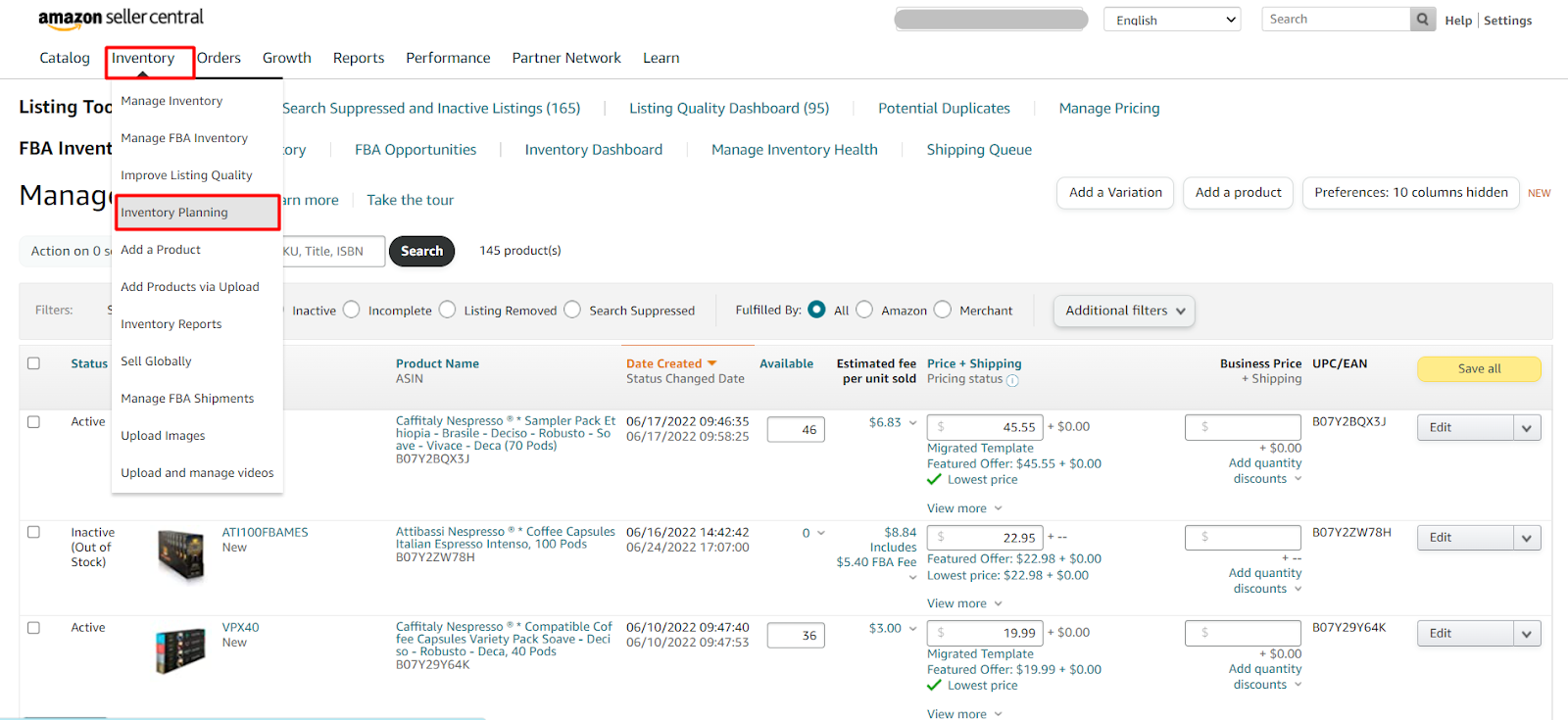
Task: Expand the Additional filters dropdown
Action: pos(1124,311)
